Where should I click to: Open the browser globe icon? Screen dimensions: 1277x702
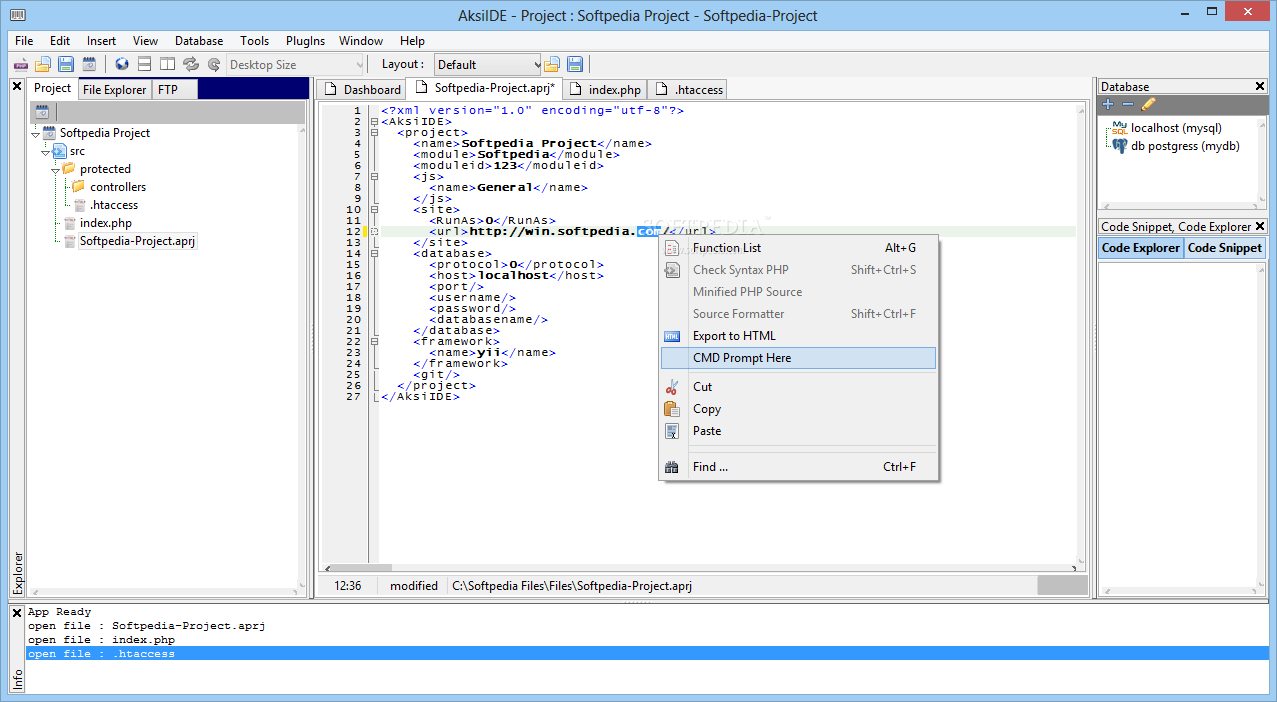[x=122, y=65]
